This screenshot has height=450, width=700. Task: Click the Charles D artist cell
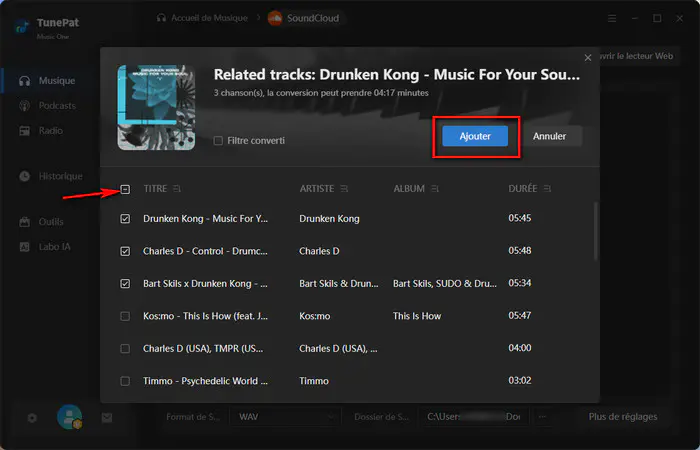coord(319,251)
